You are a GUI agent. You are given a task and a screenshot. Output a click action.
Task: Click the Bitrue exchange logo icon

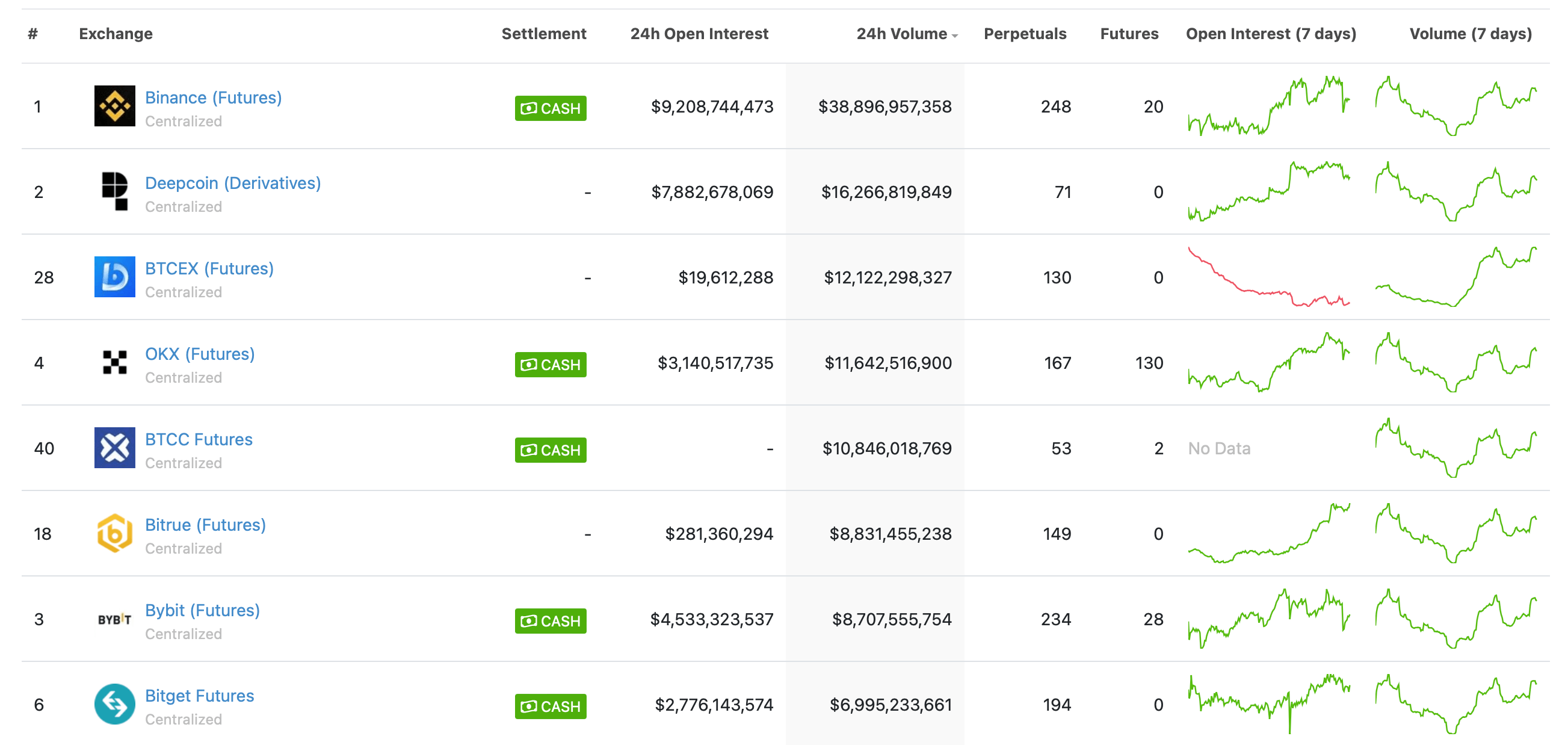tap(114, 533)
